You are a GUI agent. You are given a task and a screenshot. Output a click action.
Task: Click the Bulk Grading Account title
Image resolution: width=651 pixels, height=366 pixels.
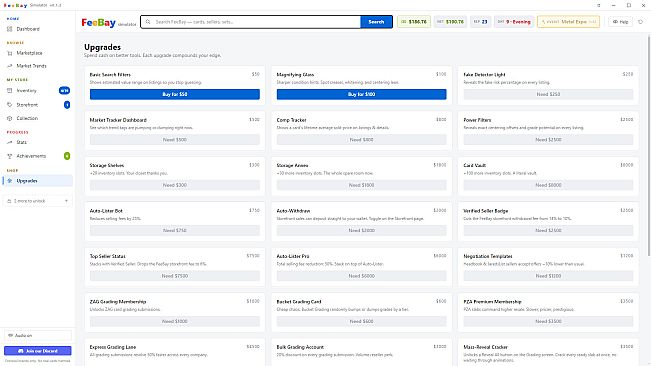click(300, 347)
